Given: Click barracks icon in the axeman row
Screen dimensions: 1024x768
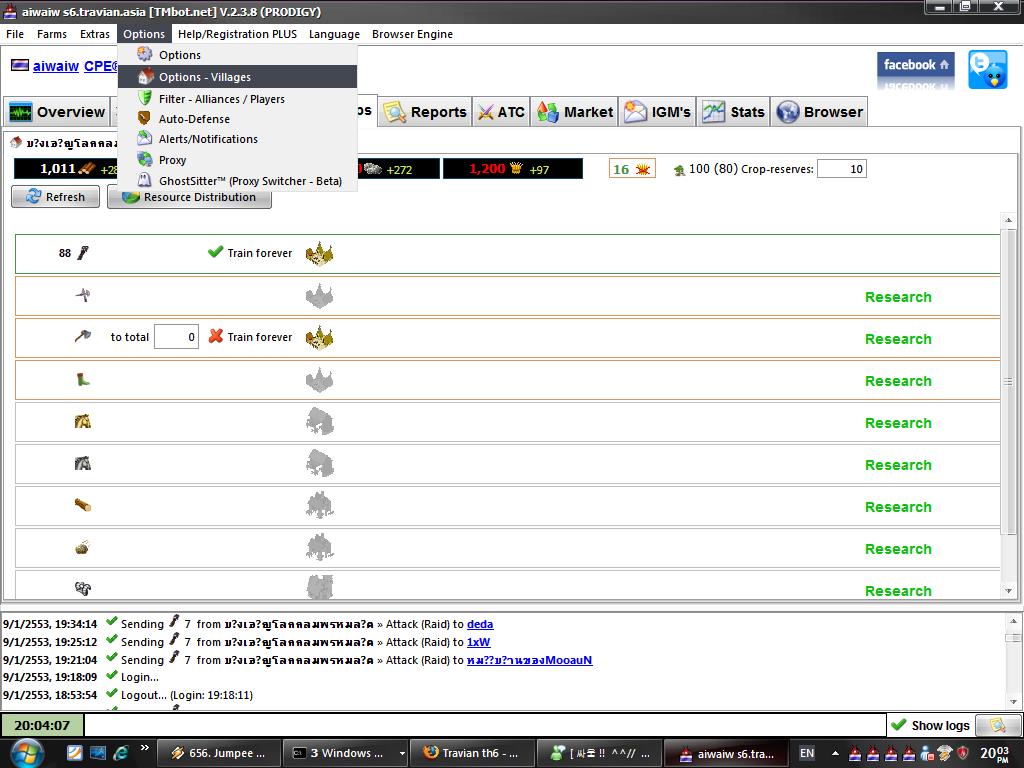Looking at the screenshot, I should pyautogui.click(x=319, y=338).
